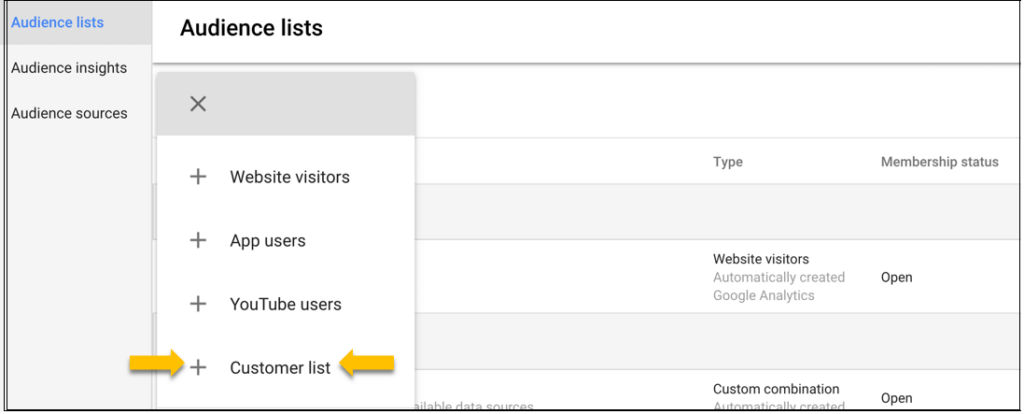Screen dimensions: 1024x414
Task: Click the Website visitors type cell
Action: (761, 259)
